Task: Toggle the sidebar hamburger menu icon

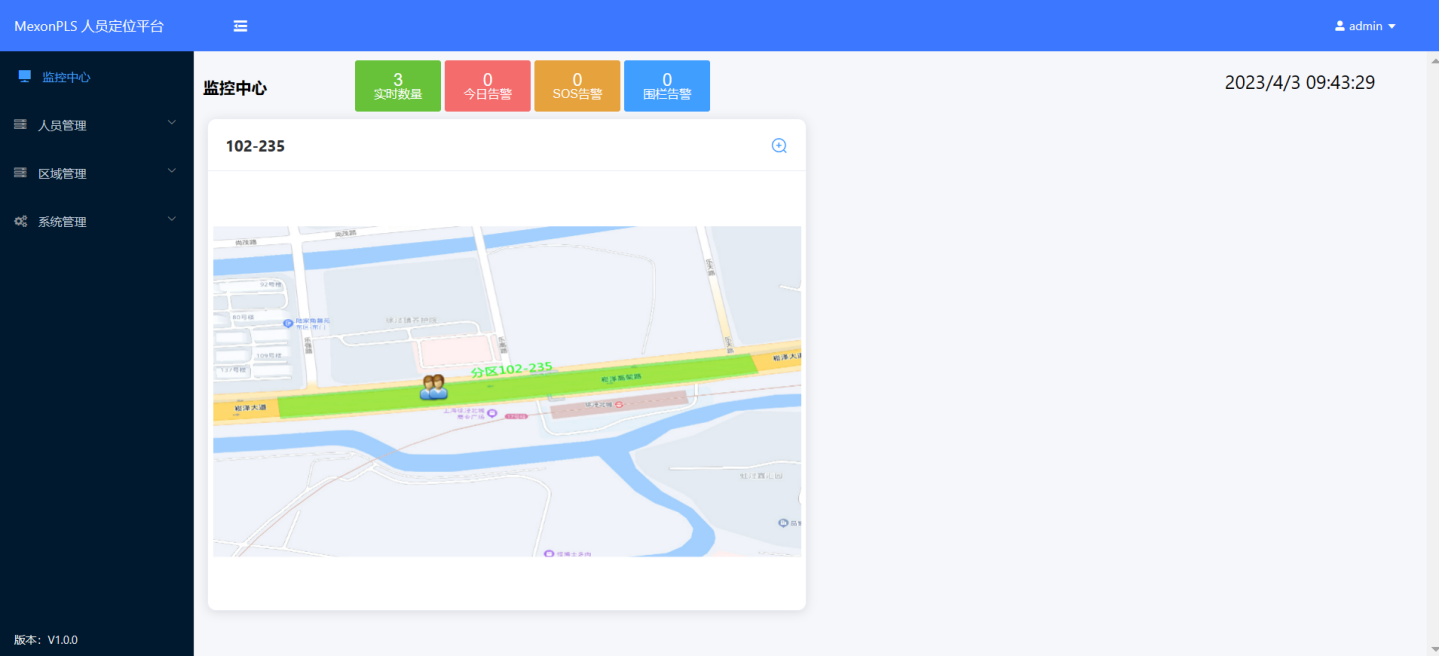Action: 240,26
